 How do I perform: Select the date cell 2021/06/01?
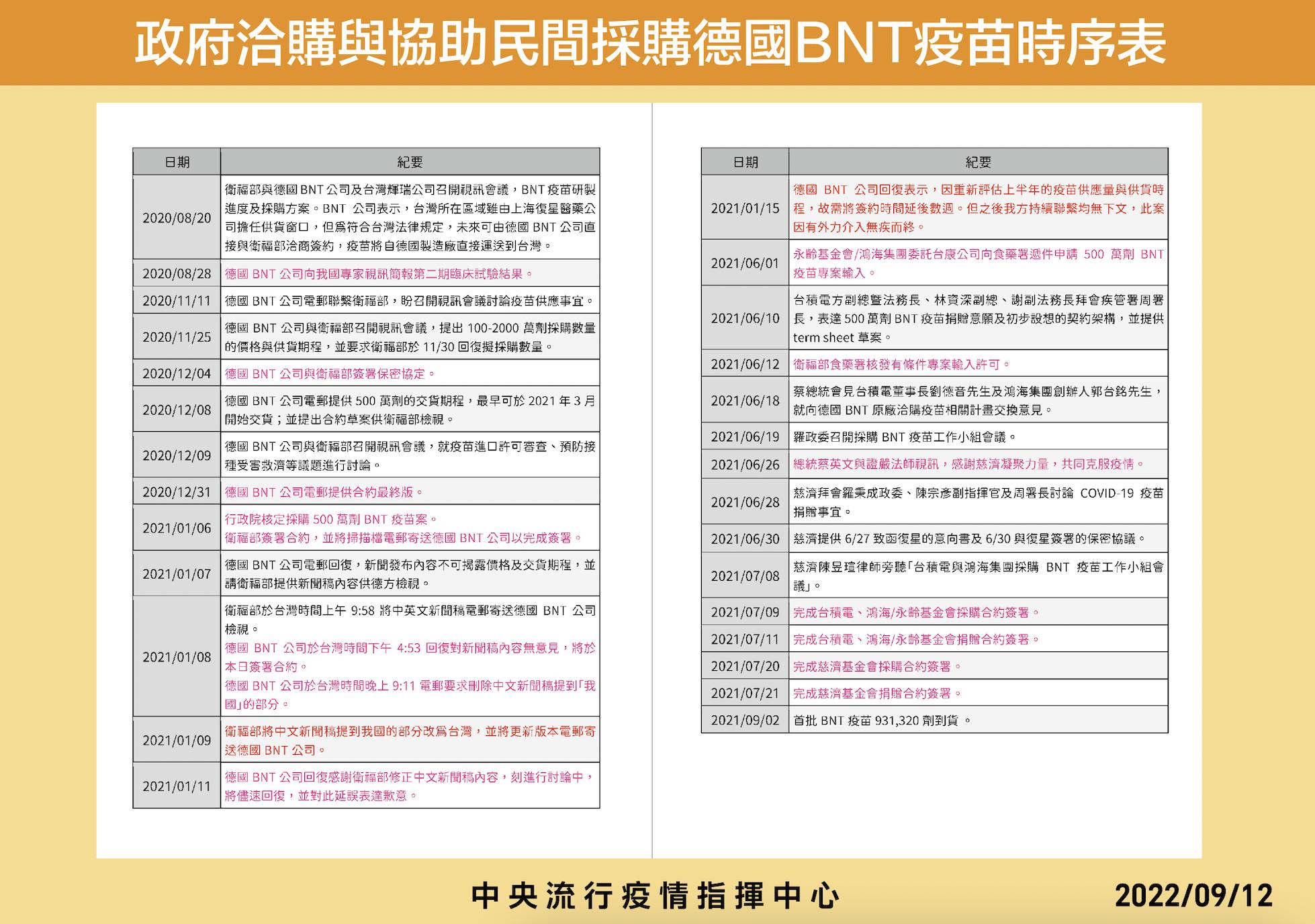[x=745, y=263]
